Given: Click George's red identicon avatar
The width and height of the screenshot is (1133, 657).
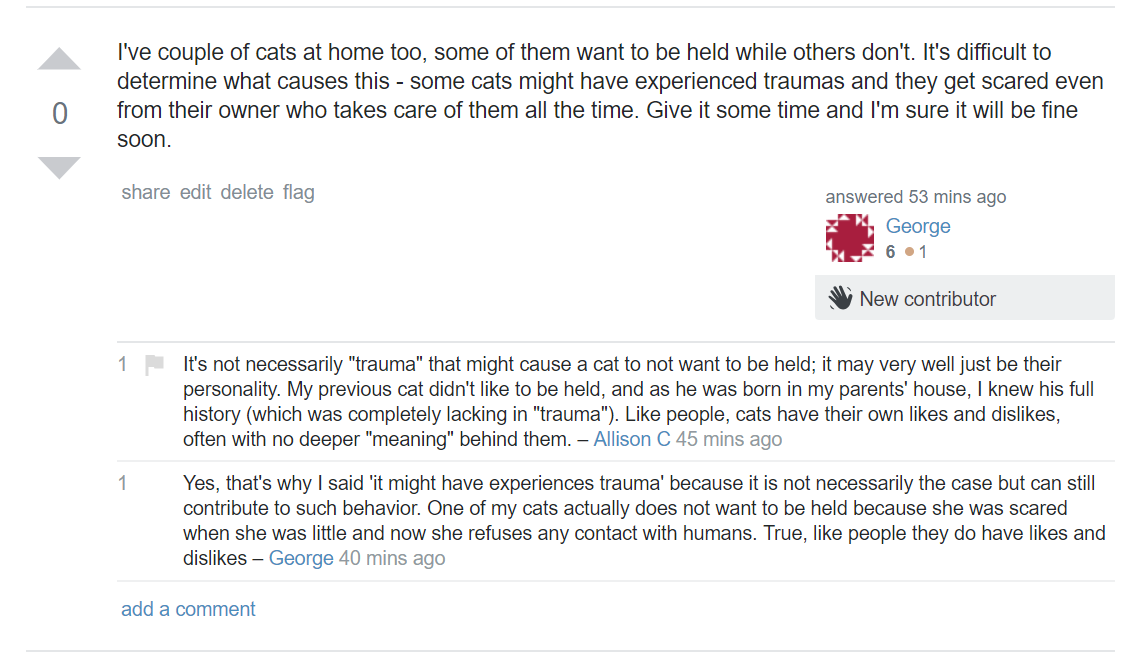Looking at the screenshot, I should [x=850, y=238].
